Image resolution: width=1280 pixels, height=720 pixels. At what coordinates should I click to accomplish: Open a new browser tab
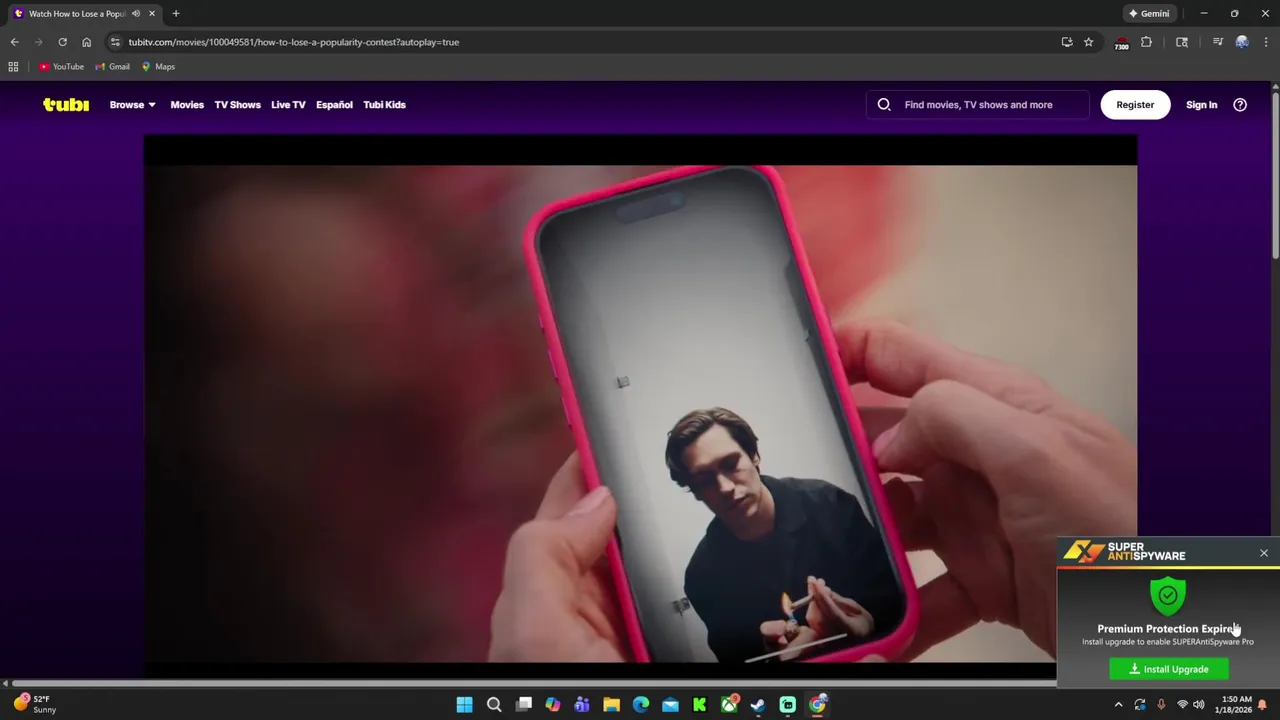pos(176,13)
